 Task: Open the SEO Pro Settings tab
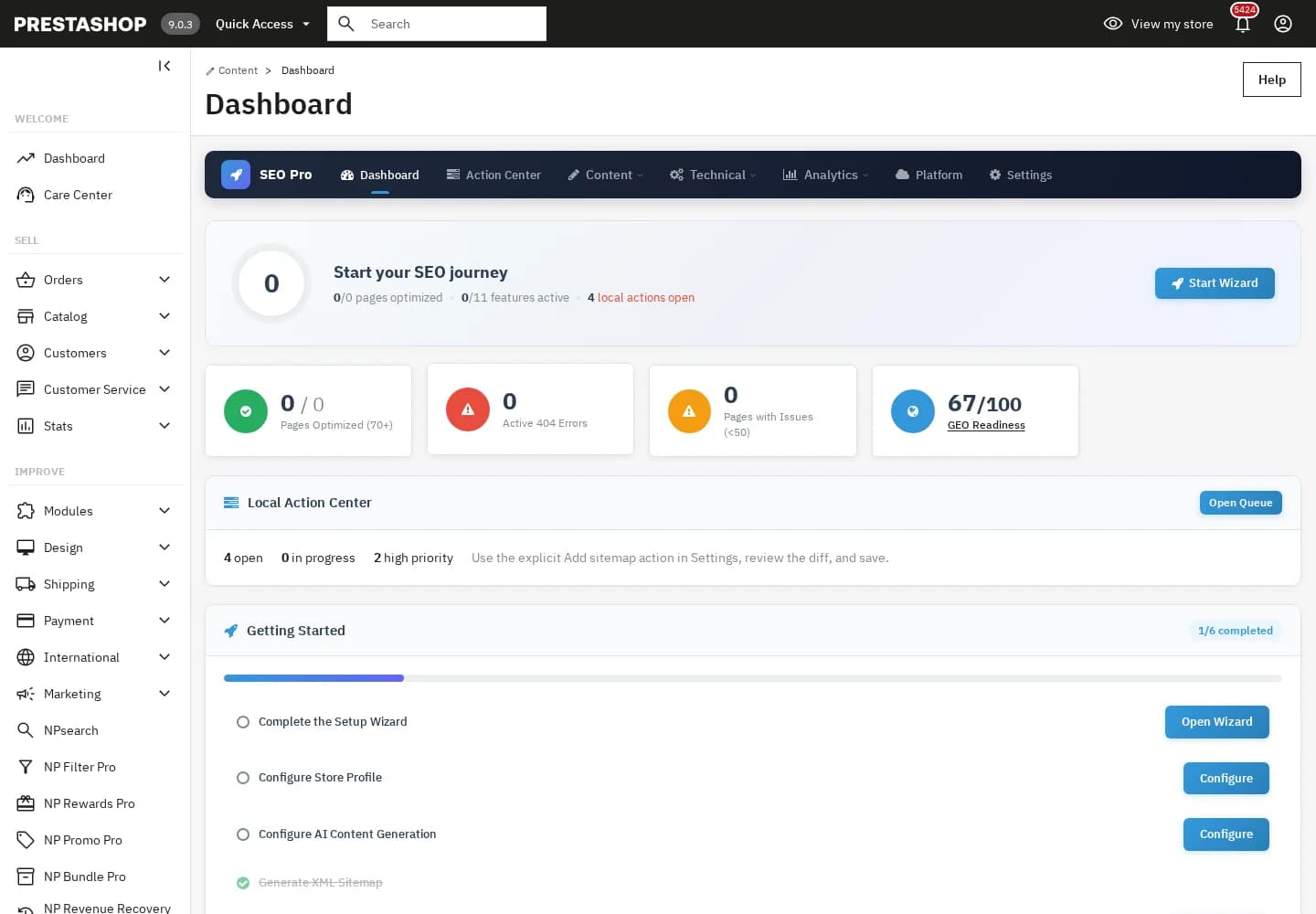tap(1021, 175)
